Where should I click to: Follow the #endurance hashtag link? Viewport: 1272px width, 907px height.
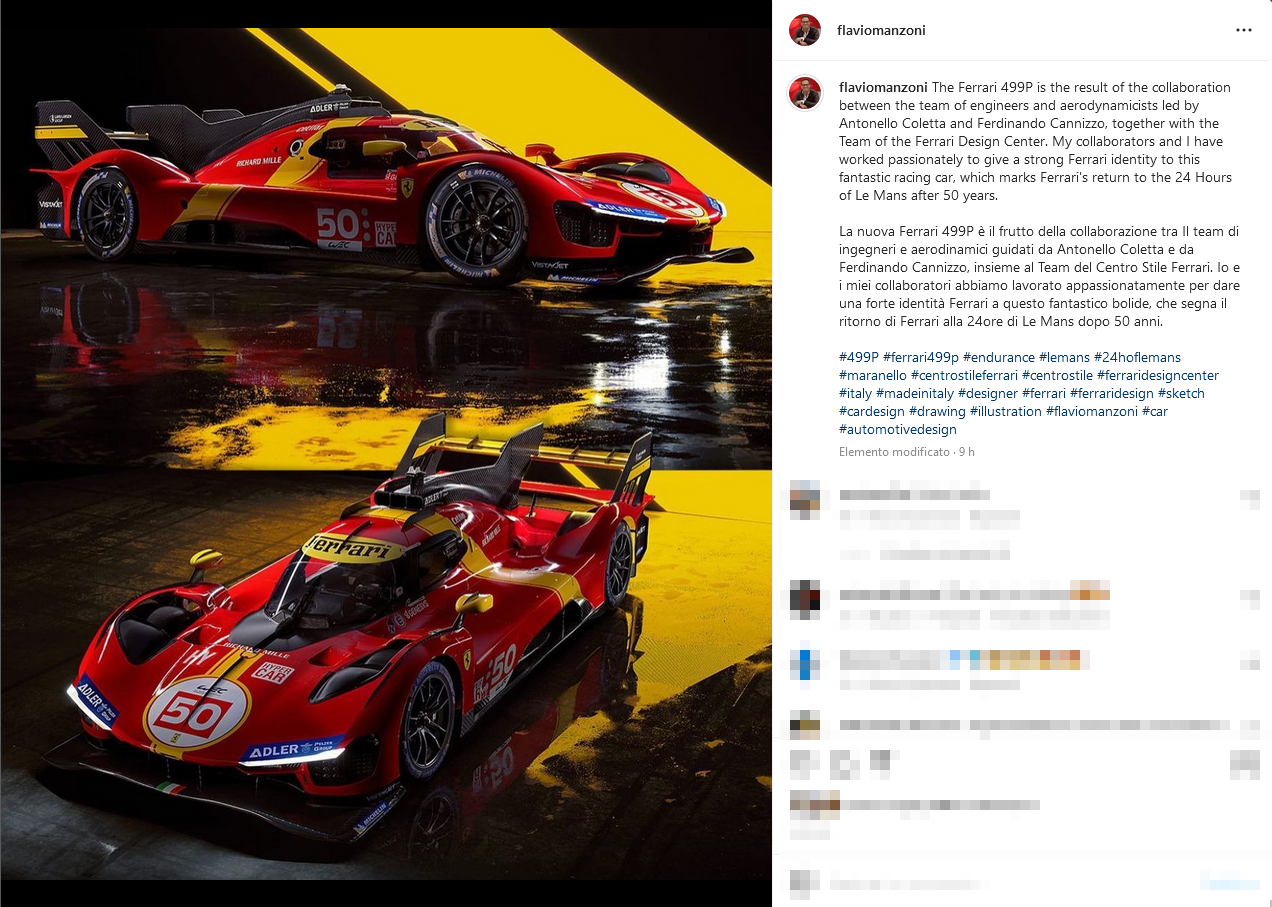tap(998, 357)
